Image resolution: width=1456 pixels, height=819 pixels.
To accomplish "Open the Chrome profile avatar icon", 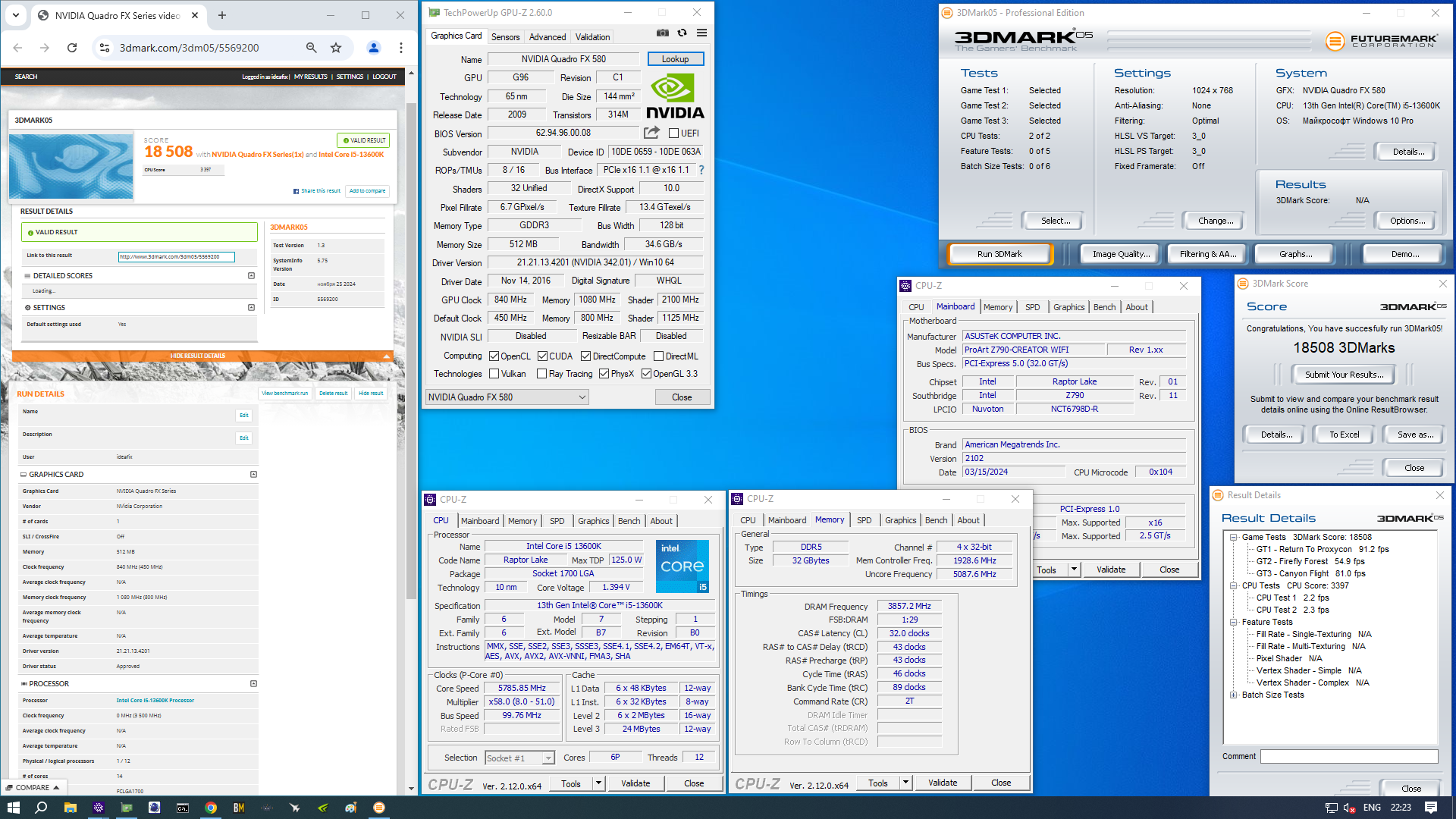I will pyautogui.click(x=374, y=48).
